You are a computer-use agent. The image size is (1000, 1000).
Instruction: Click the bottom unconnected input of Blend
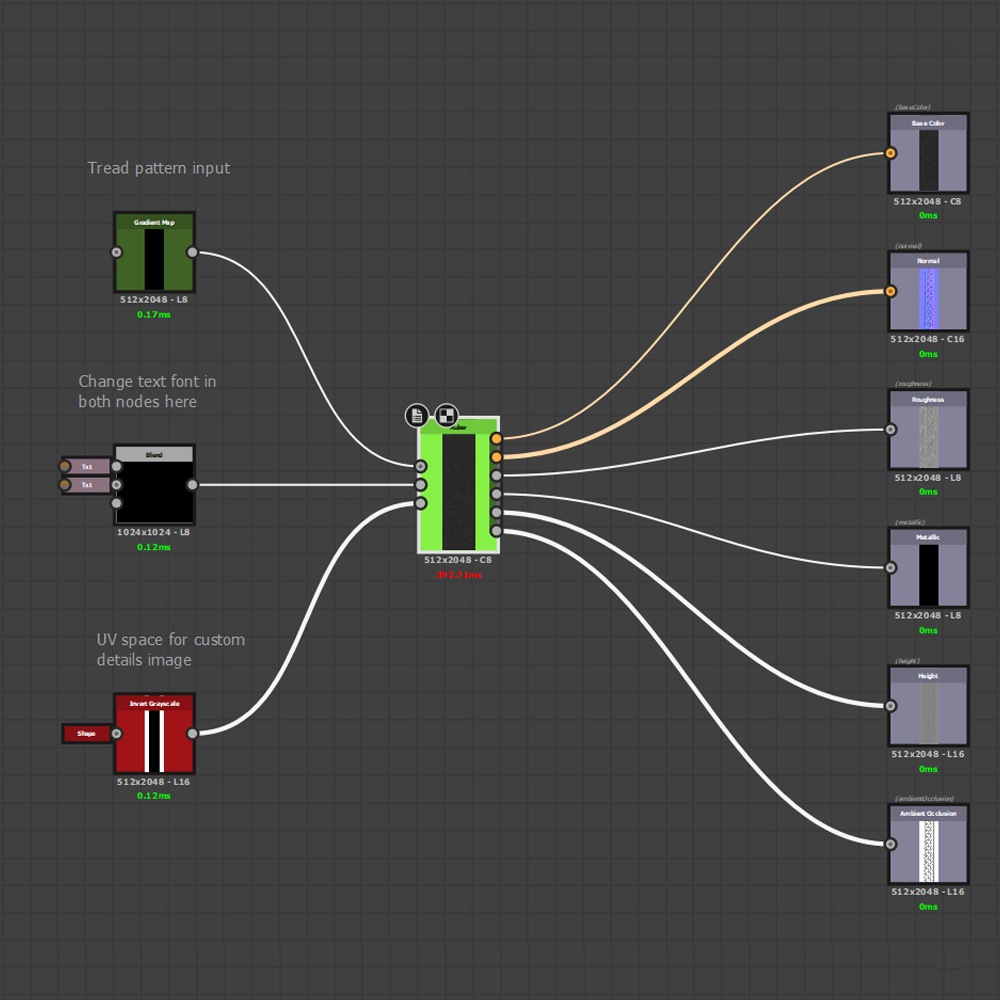[117, 503]
